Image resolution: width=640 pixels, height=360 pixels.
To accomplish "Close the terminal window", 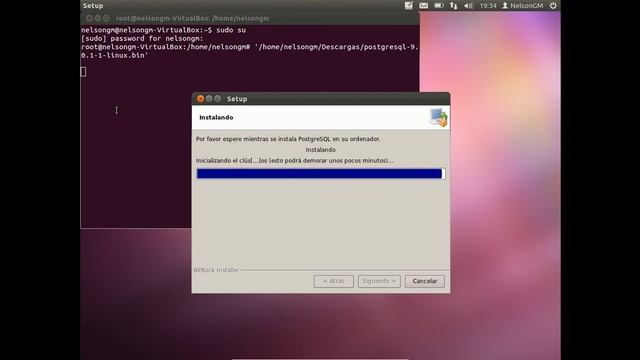I will pos(89,18).
